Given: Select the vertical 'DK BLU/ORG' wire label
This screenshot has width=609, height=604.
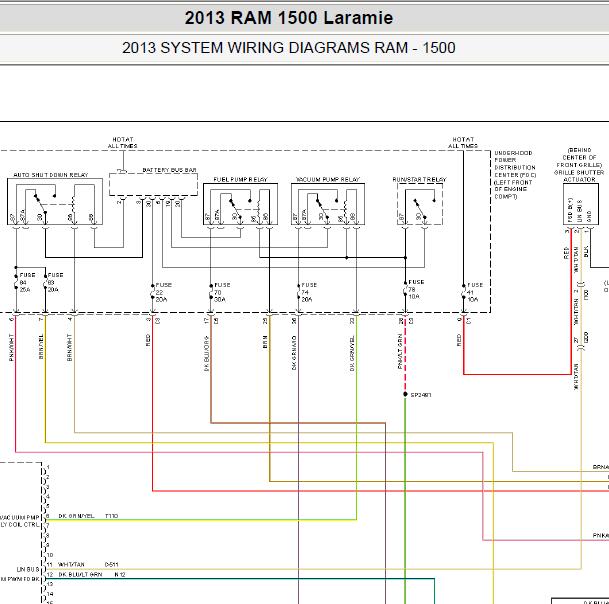Looking at the screenshot, I should click(206, 353).
